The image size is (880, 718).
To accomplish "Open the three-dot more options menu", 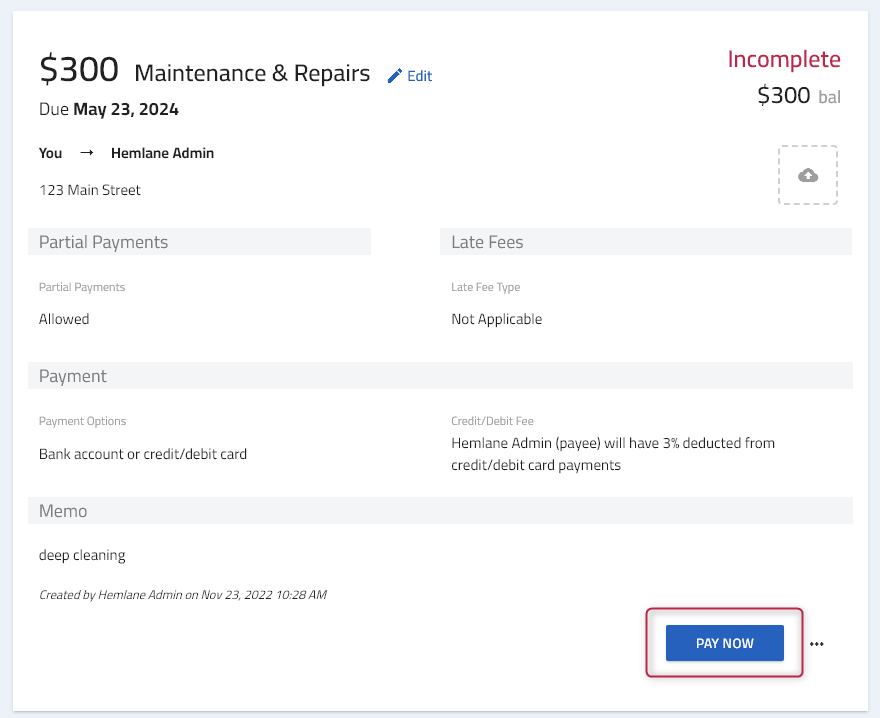I will (817, 644).
